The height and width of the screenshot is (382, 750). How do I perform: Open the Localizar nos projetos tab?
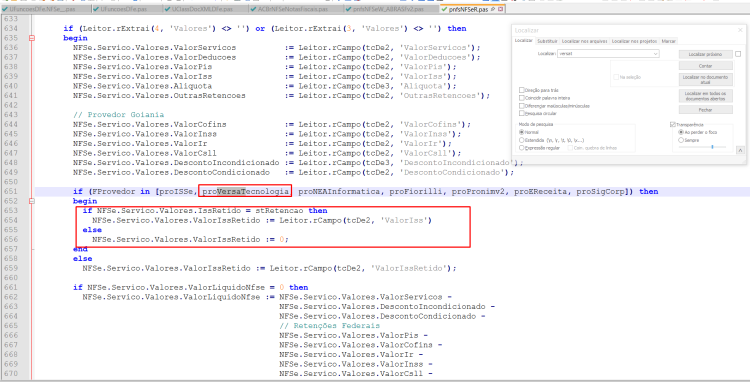(634, 41)
